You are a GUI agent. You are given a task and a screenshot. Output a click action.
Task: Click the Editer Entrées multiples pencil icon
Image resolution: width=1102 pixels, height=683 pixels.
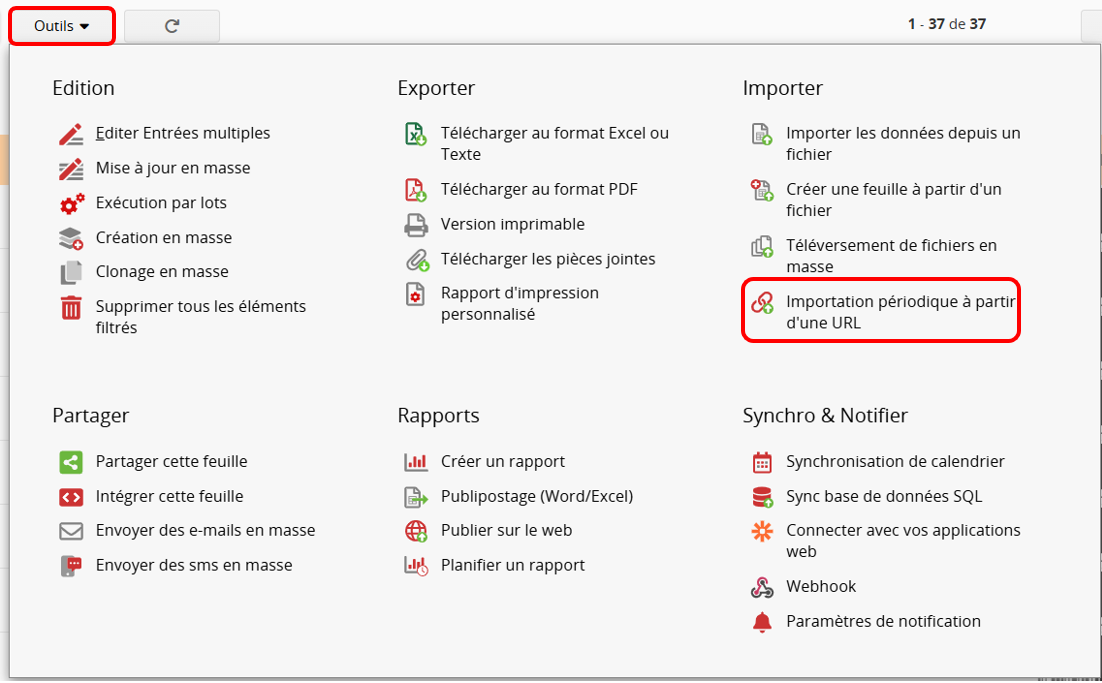pos(71,134)
